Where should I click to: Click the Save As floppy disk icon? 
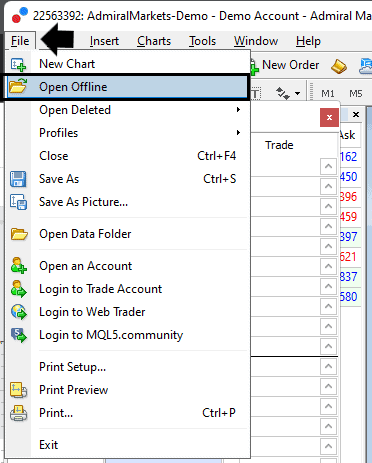pyautogui.click(x=18, y=179)
